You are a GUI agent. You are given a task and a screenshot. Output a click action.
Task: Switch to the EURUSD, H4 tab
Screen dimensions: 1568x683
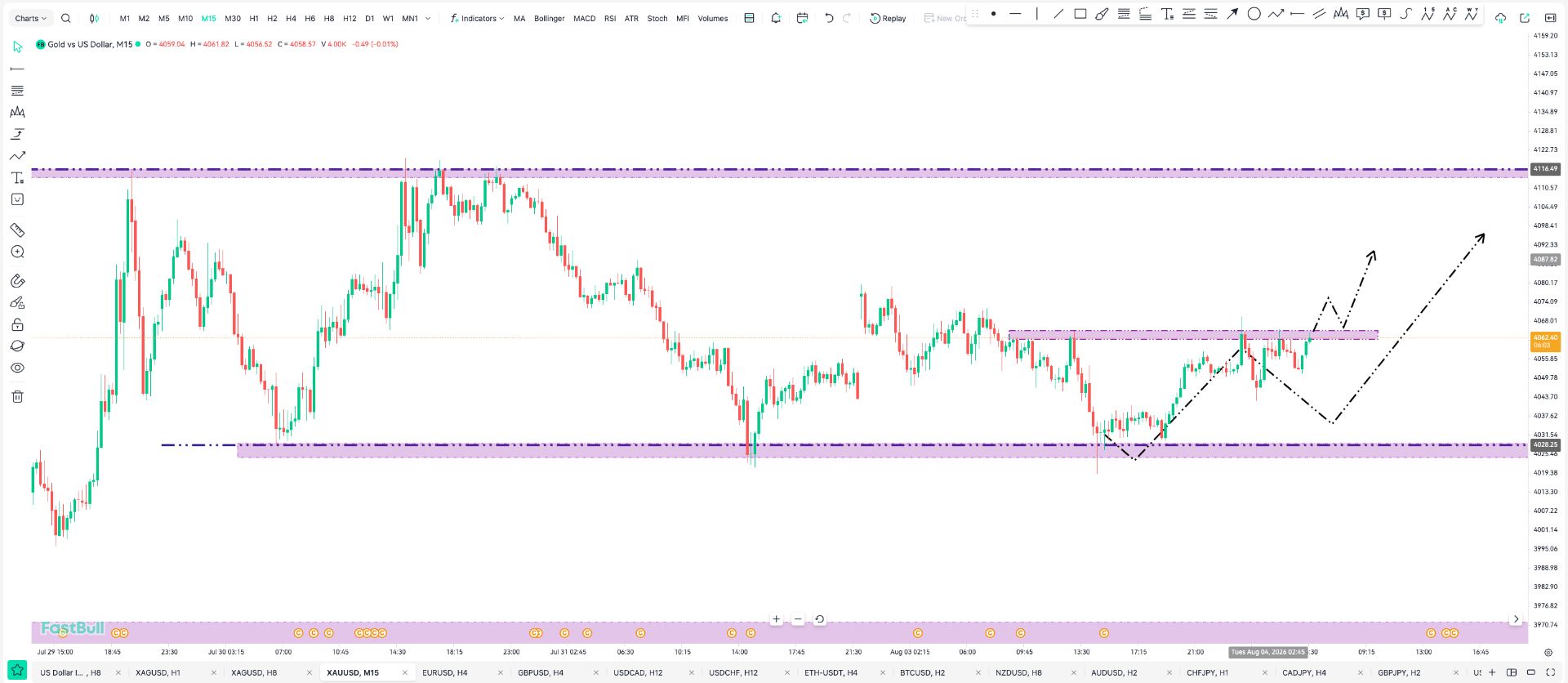445,672
